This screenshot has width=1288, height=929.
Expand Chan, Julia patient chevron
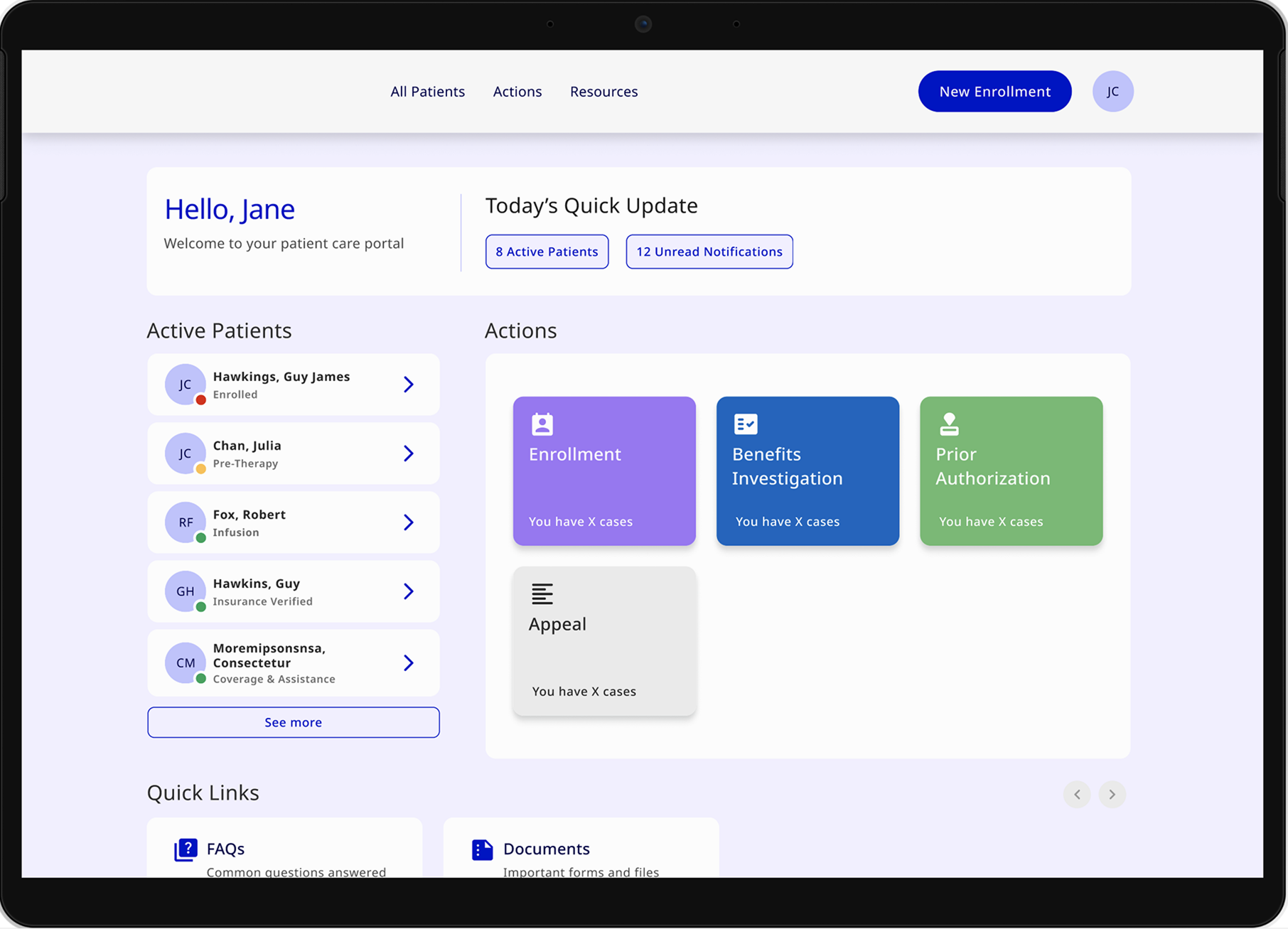pyautogui.click(x=409, y=453)
